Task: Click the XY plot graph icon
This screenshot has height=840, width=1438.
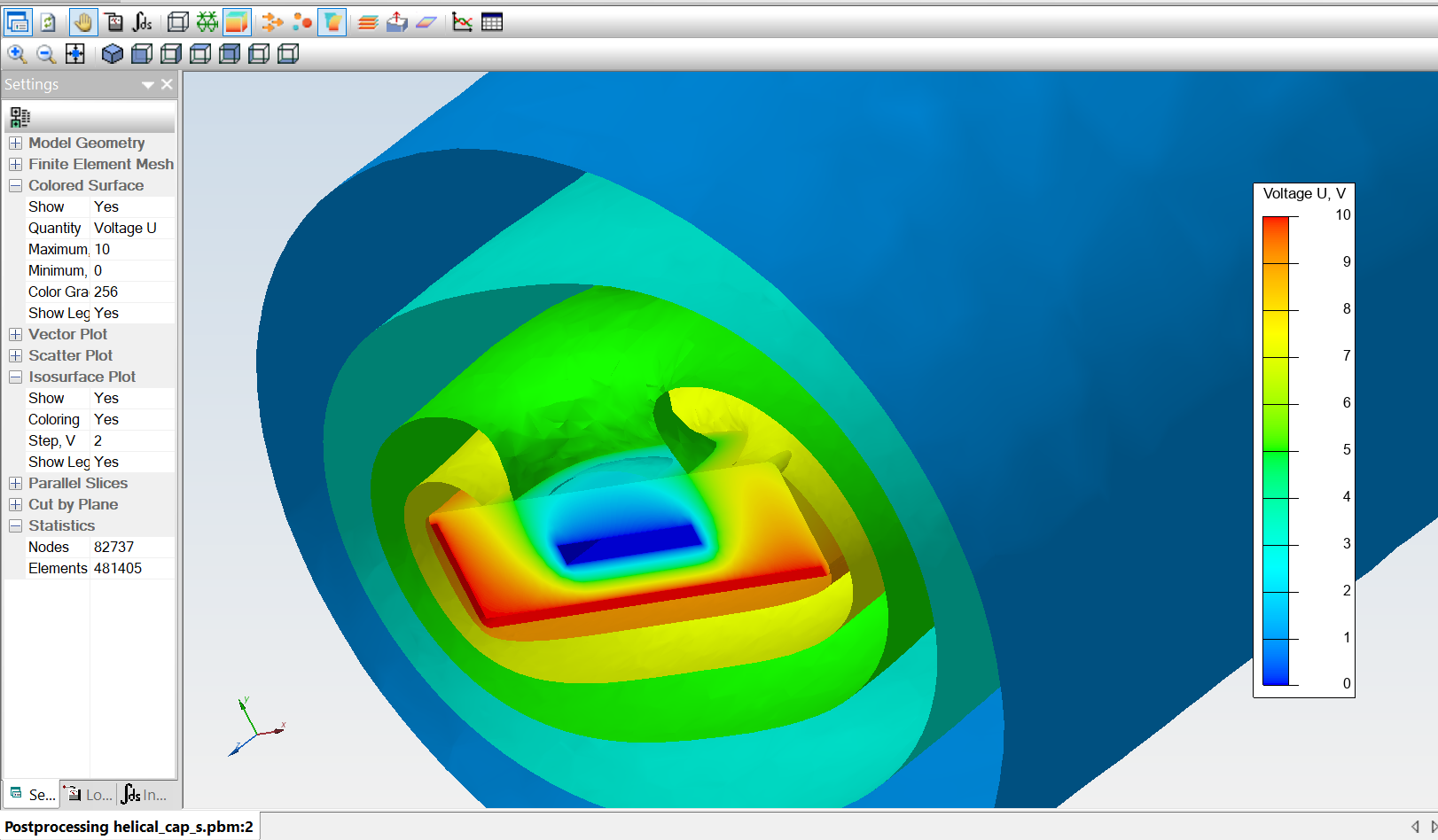Action: click(462, 22)
